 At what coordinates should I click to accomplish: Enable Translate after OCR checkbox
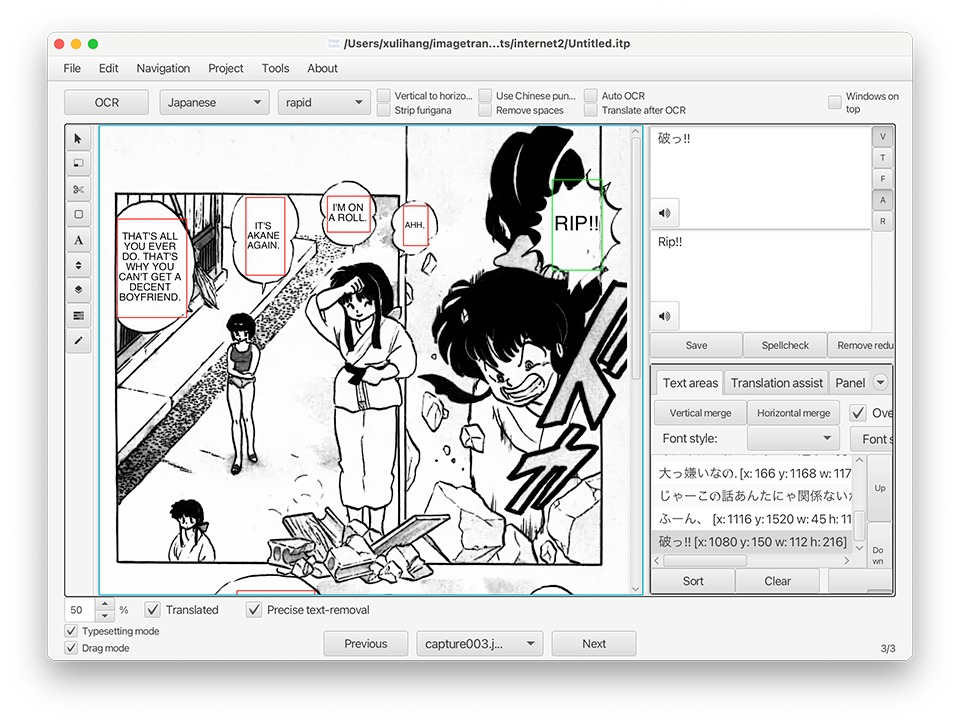591,110
